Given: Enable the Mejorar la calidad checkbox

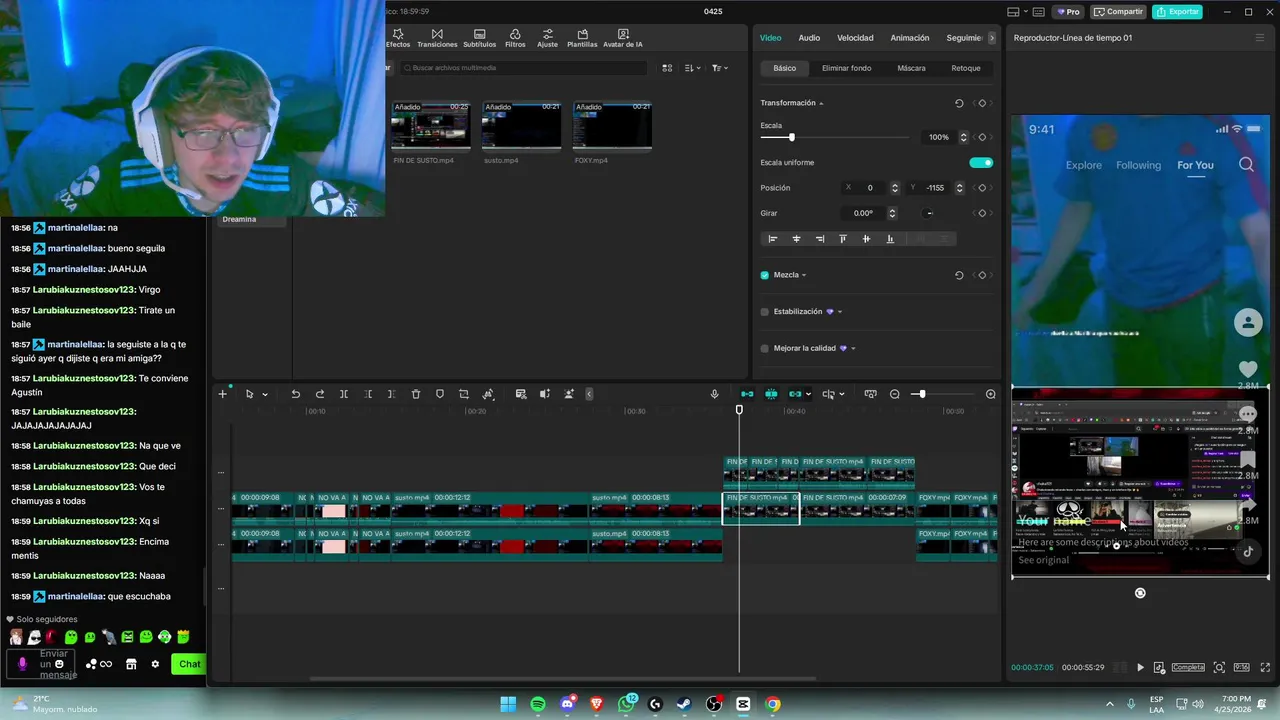Looking at the screenshot, I should click(765, 348).
